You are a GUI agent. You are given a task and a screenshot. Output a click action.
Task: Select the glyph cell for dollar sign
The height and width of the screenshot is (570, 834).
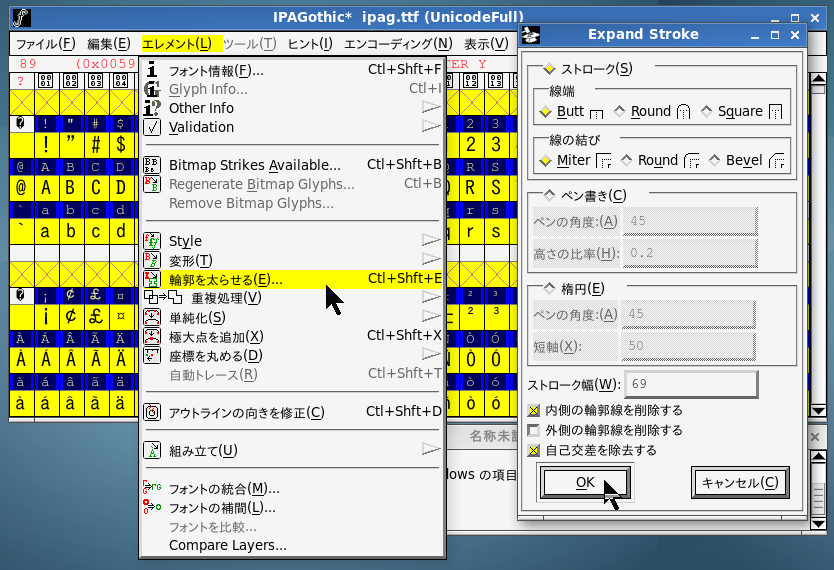point(121,145)
